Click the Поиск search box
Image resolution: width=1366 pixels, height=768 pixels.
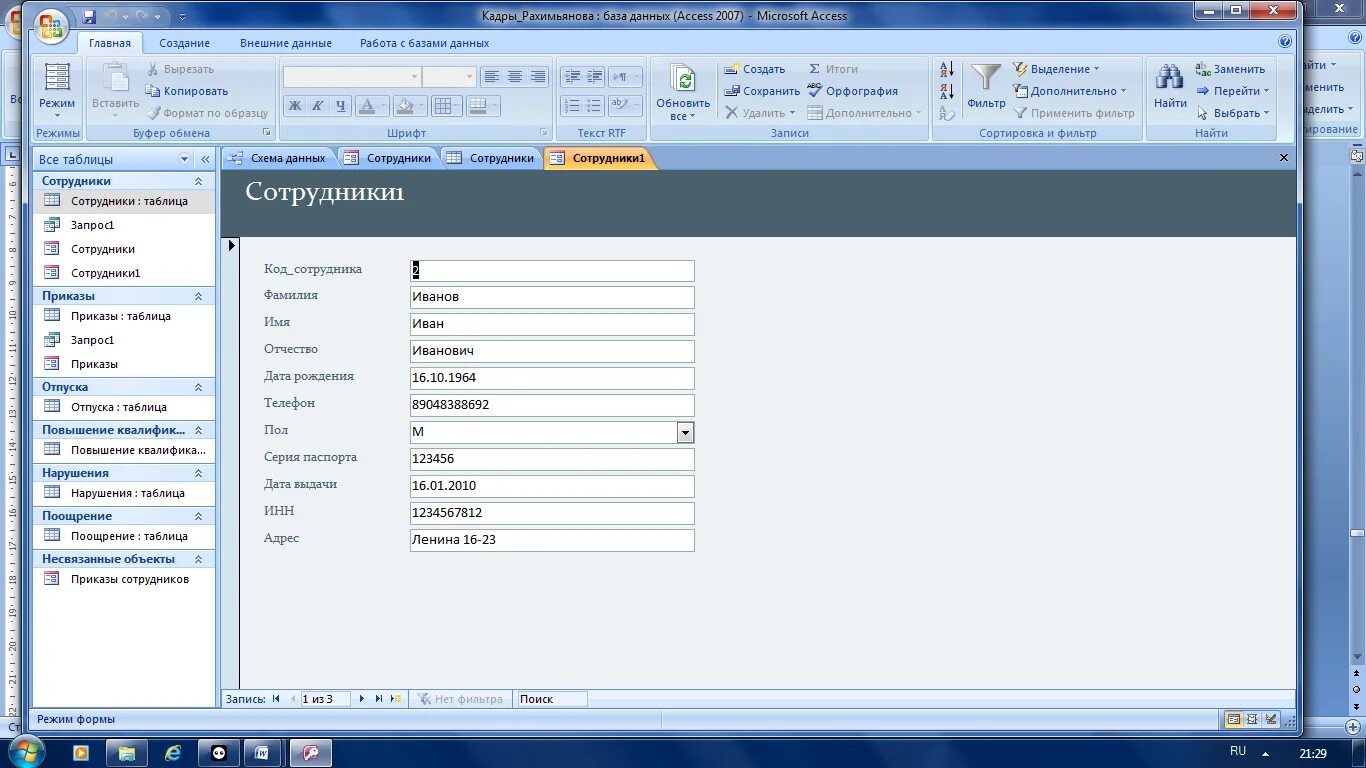coord(552,699)
